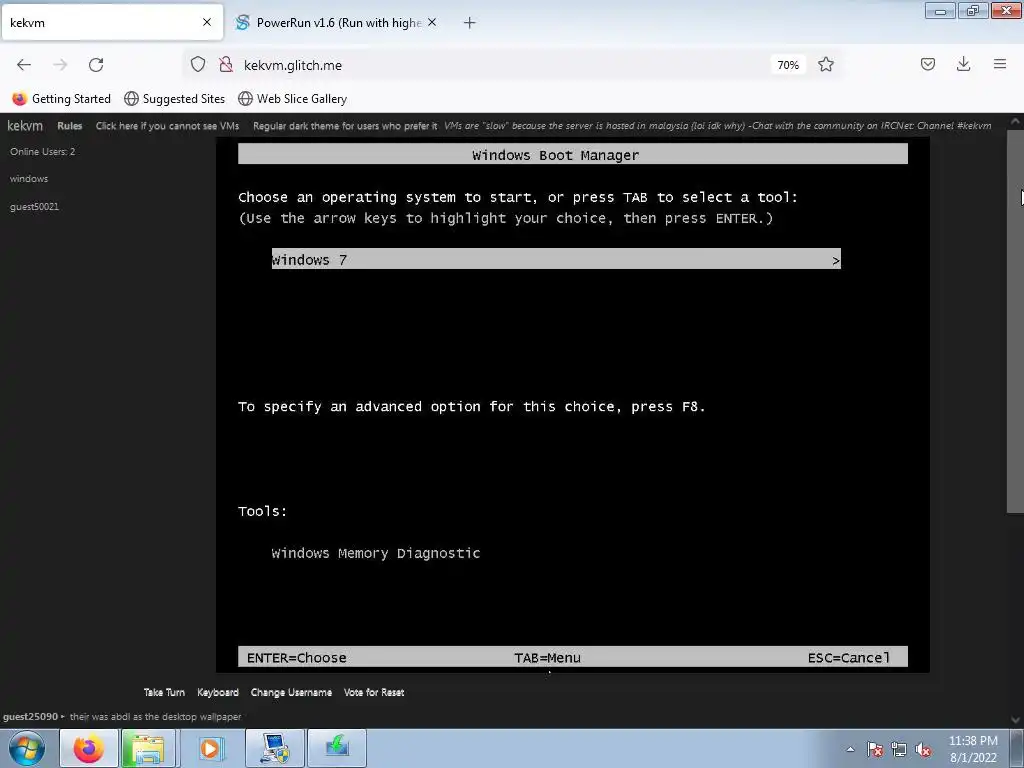Image resolution: width=1024 pixels, height=768 pixels.
Task: Bookmark this page with the star icon
Action: point(825,64)
